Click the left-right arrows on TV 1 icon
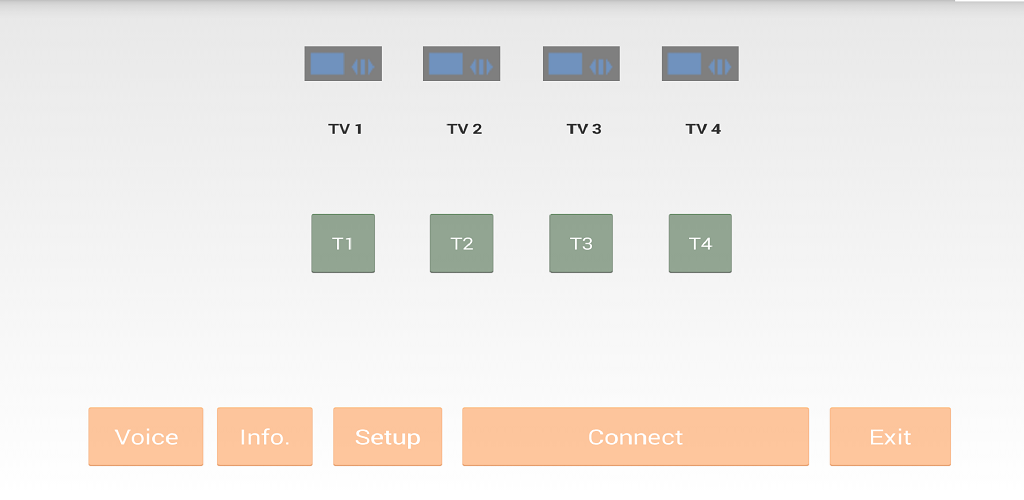This screenshot has height=500, width=1024. [x=363, y=67]
